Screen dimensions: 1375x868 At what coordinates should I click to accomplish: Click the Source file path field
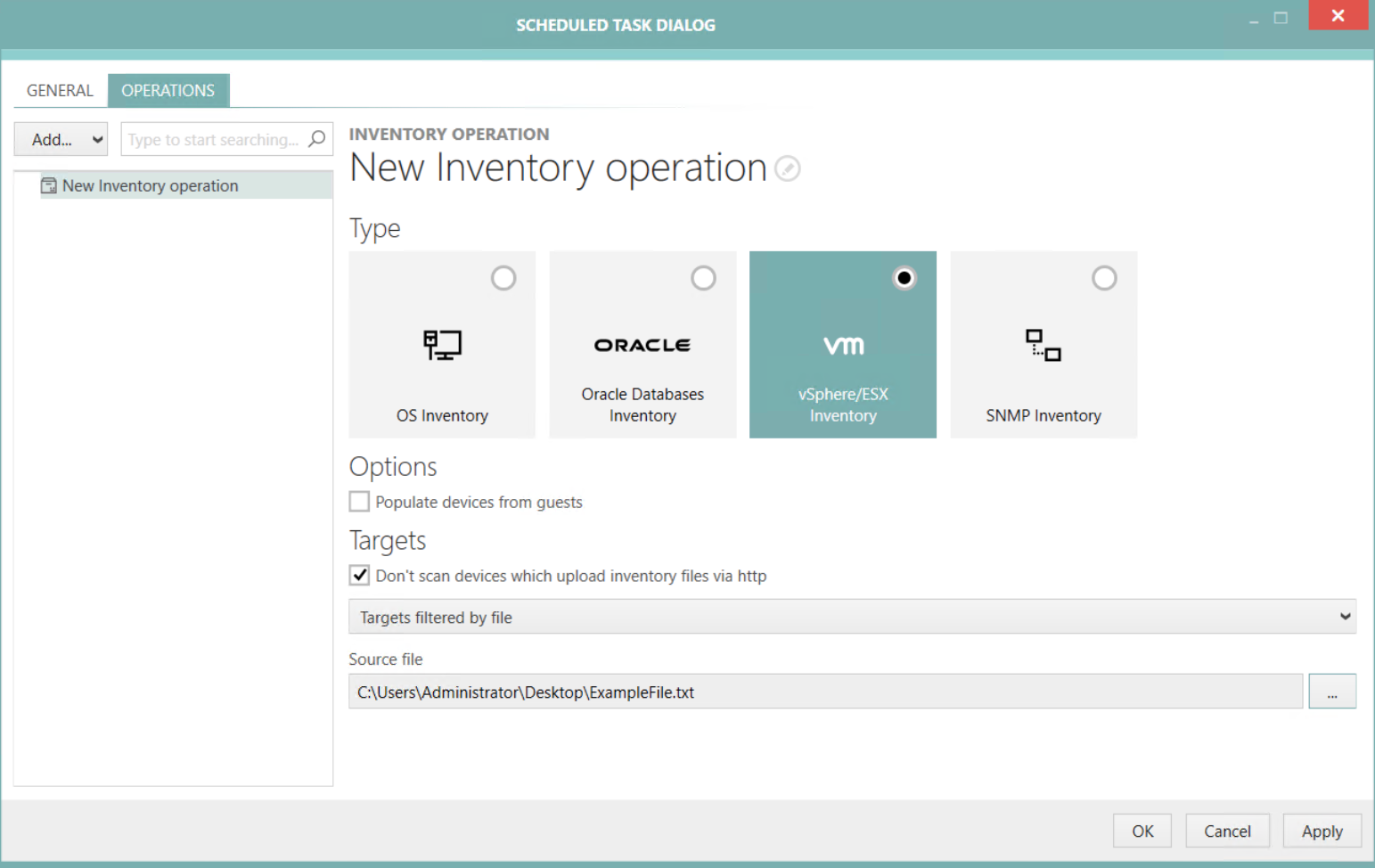[x=824, y=691]
